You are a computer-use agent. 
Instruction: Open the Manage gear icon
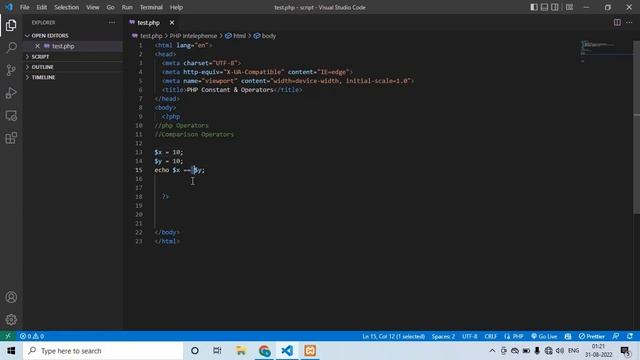click(x=11, y=320)
